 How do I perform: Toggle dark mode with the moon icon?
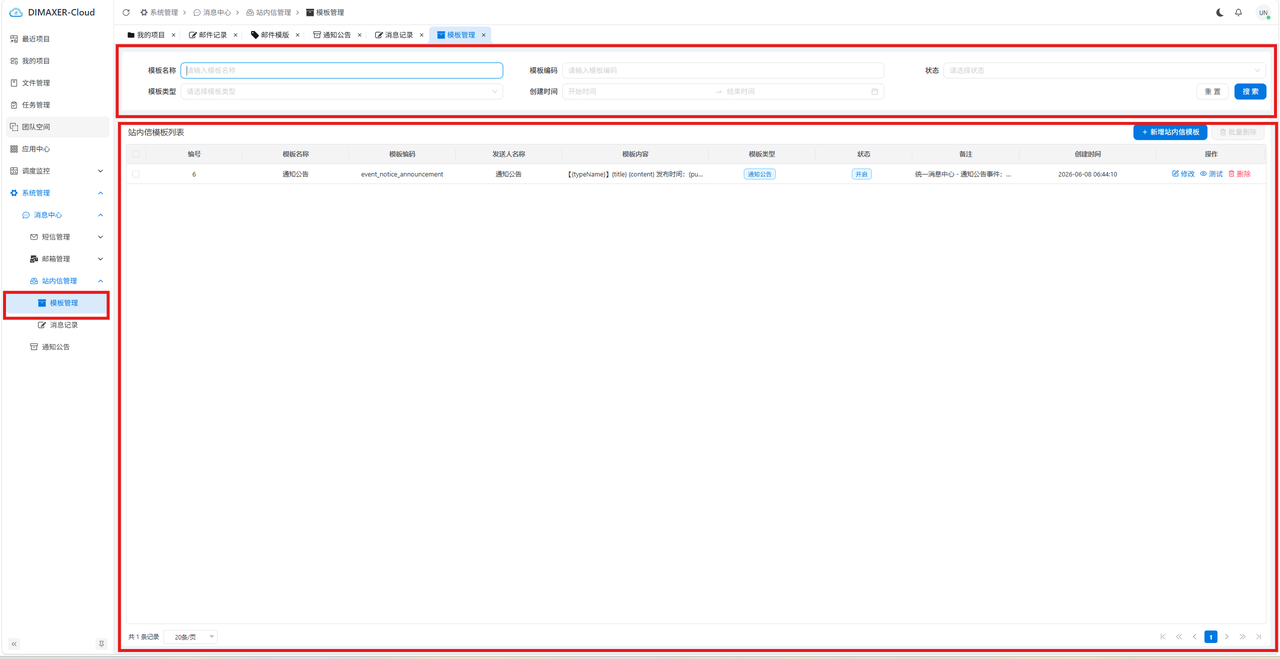click(x=1219, y=13)
